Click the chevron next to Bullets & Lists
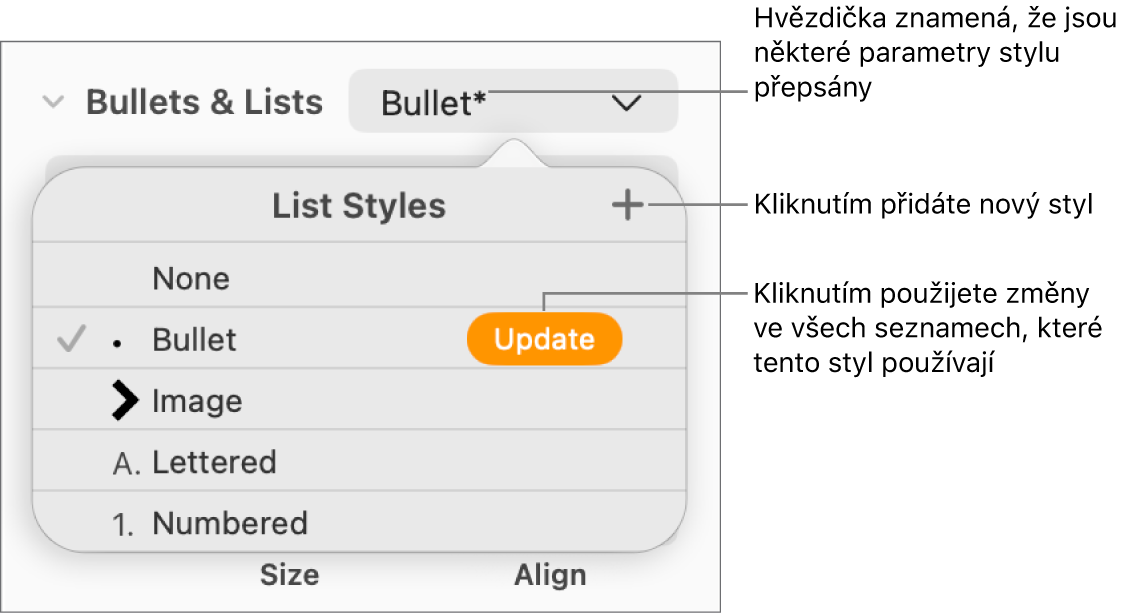This screenshot has width=1128, height=614. [x=53, y=100]
